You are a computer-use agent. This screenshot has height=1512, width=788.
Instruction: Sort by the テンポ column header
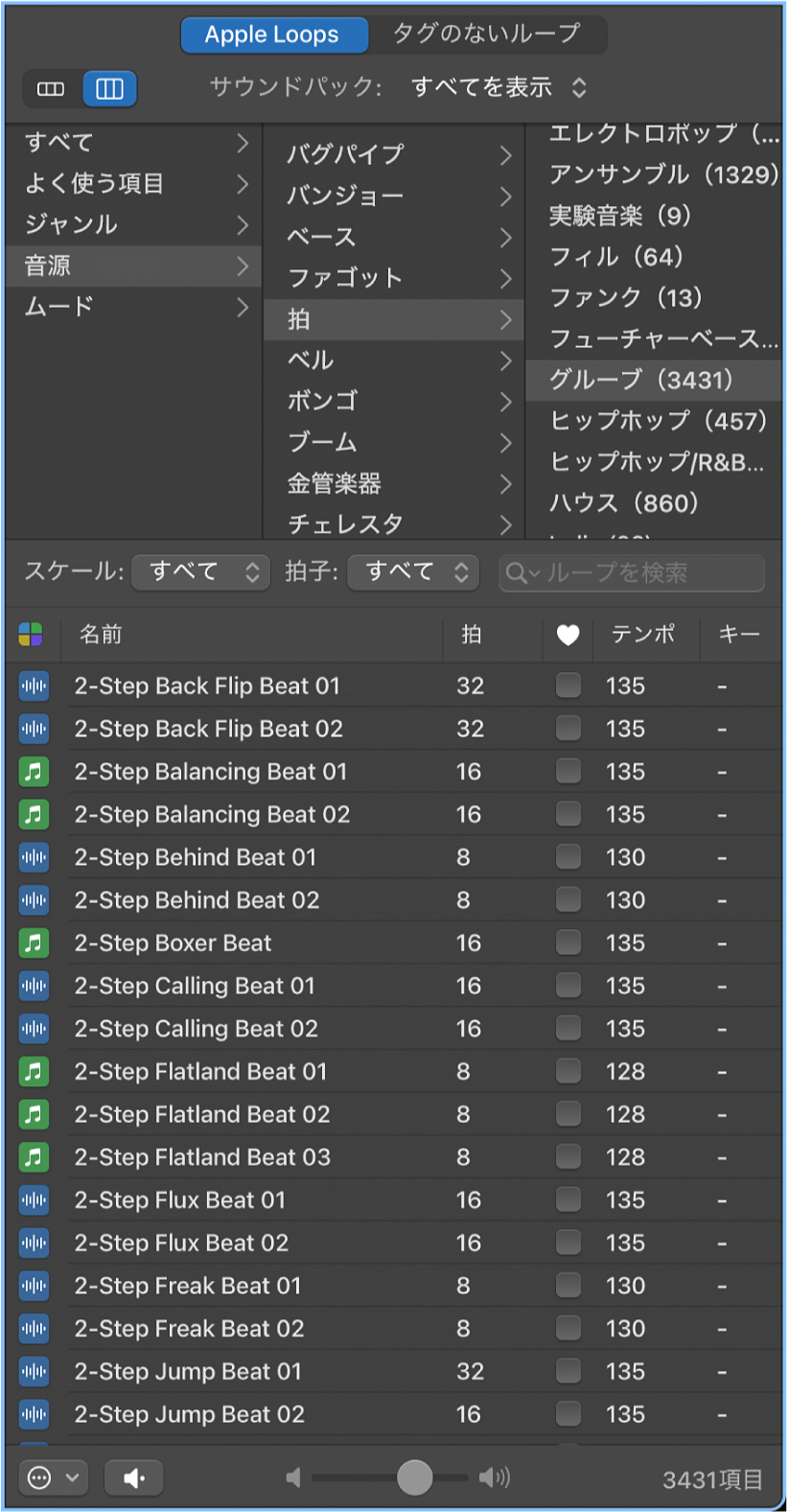645,635
